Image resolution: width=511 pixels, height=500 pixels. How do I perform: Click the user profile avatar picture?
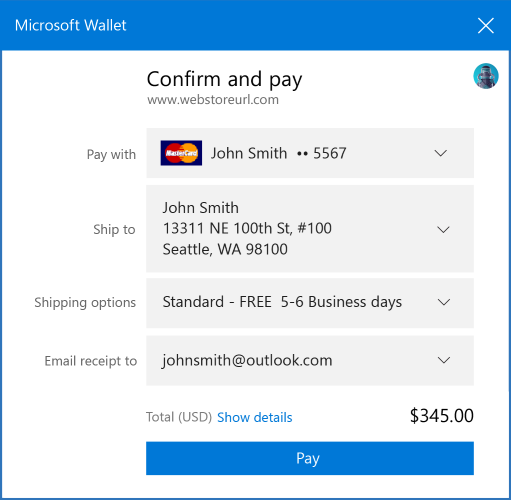point(486,76)
